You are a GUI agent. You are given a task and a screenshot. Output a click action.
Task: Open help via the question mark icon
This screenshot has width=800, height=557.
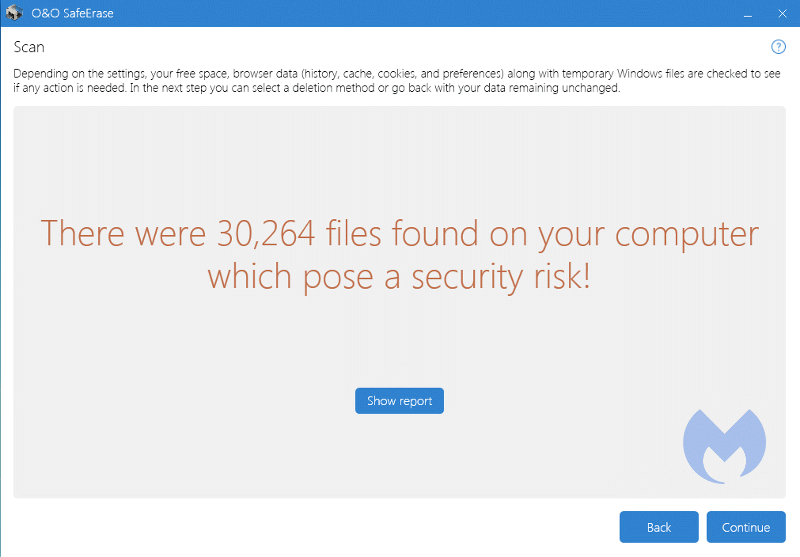778,47
